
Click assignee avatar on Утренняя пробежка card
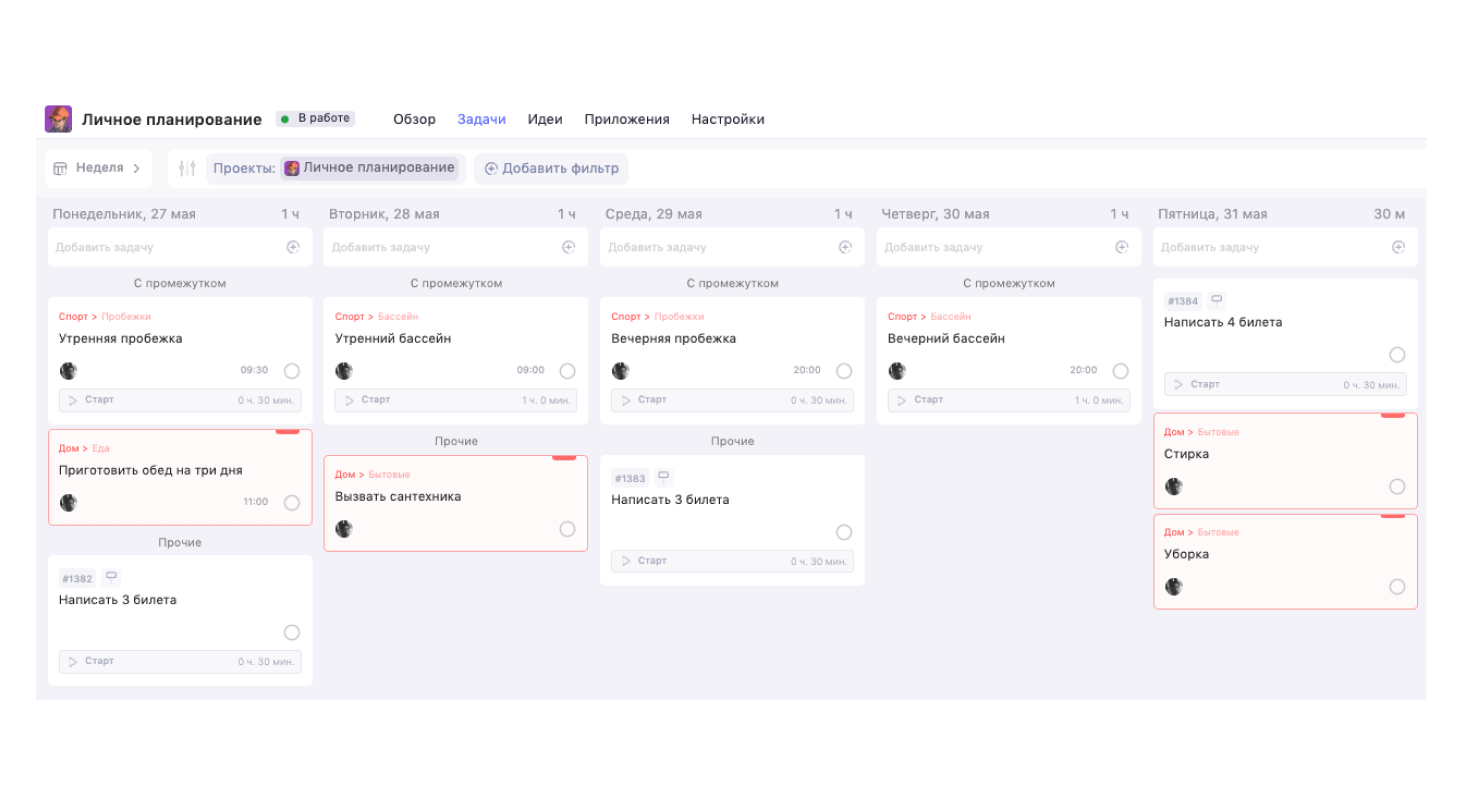[x=68, y=371]
